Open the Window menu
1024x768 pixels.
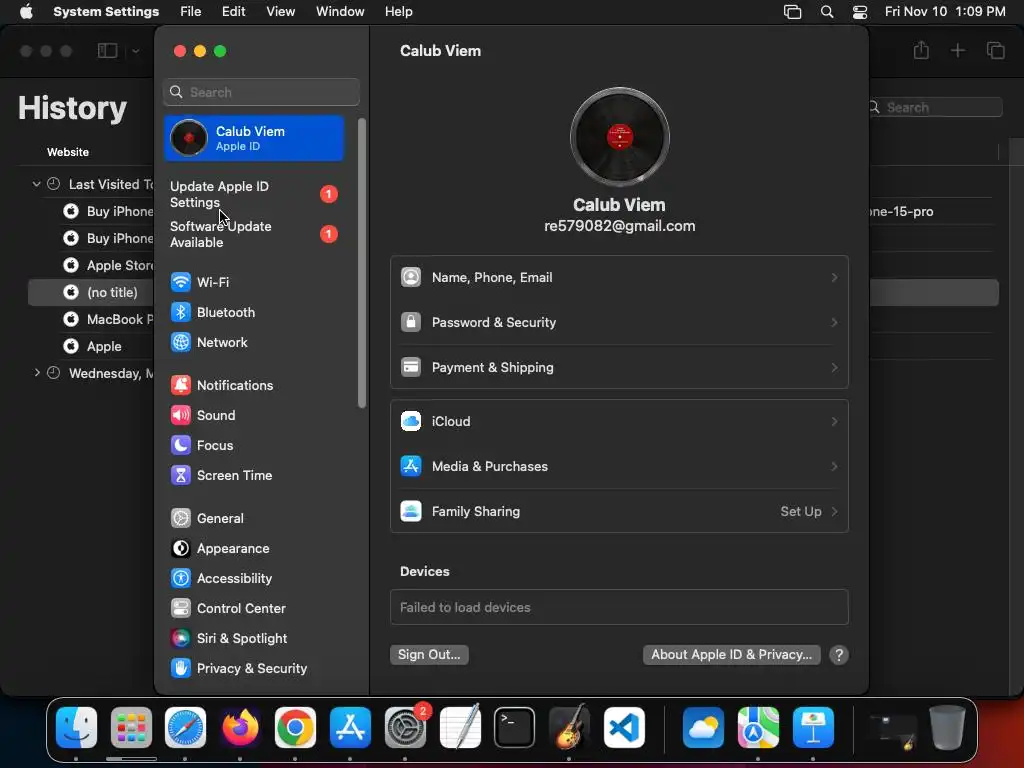(x=340, y=12)
